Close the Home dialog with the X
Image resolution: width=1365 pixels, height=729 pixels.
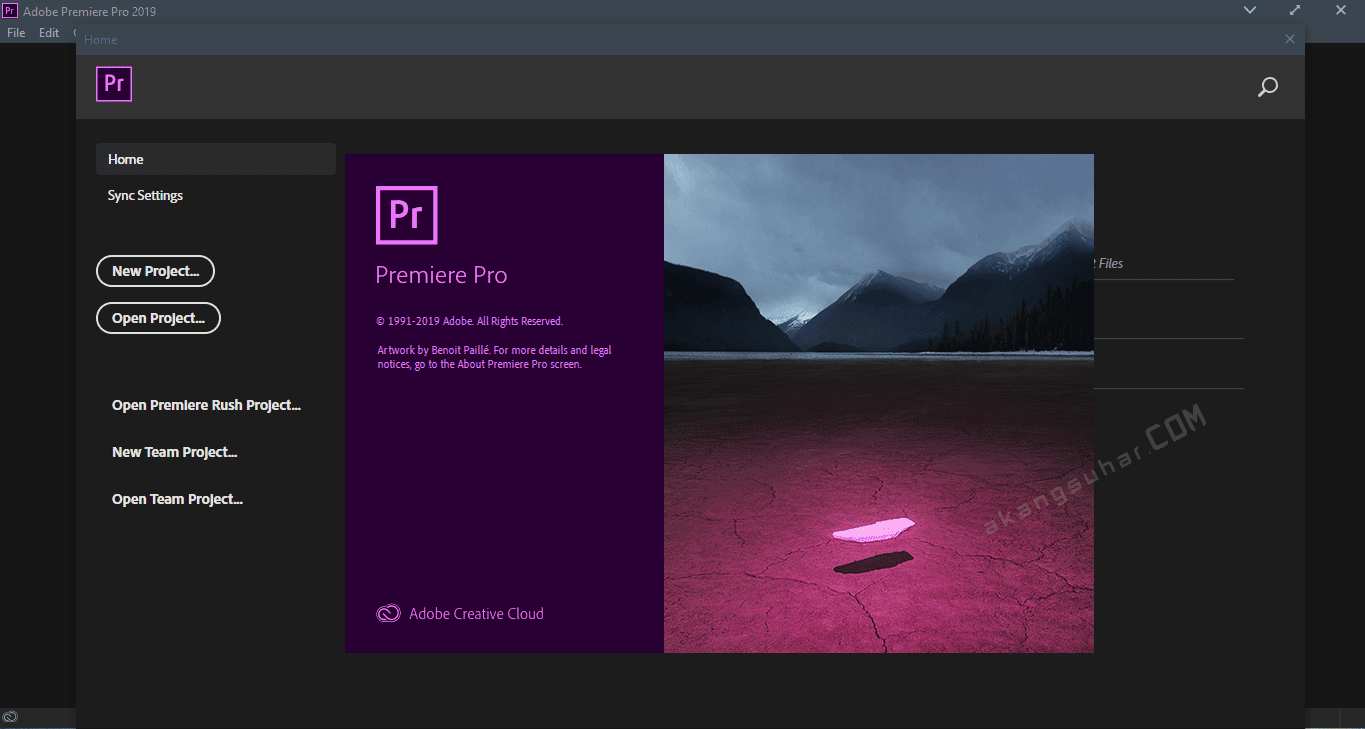coord(1290,40)
